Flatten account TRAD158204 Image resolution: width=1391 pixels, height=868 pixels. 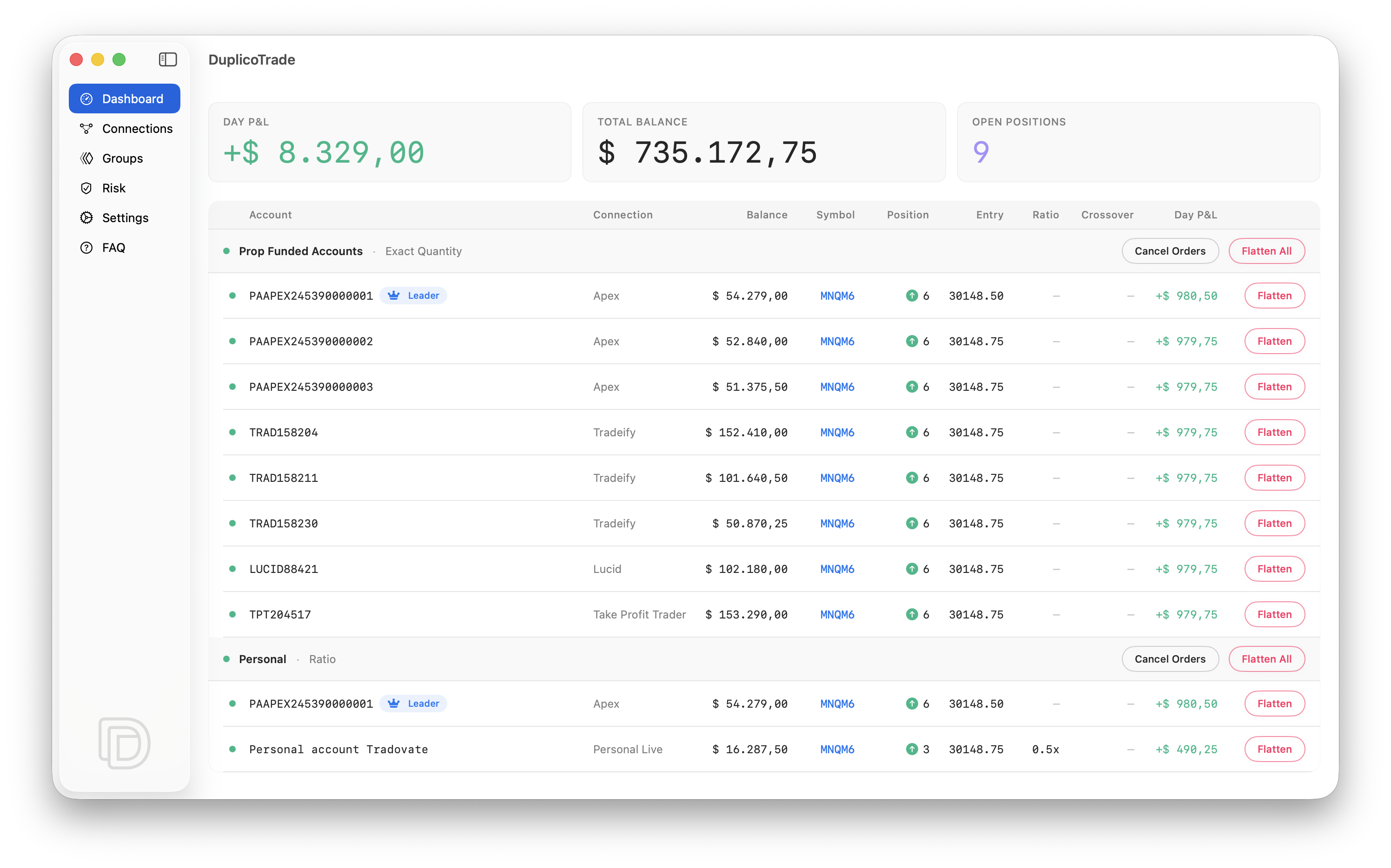click(x=1274, y=432)
